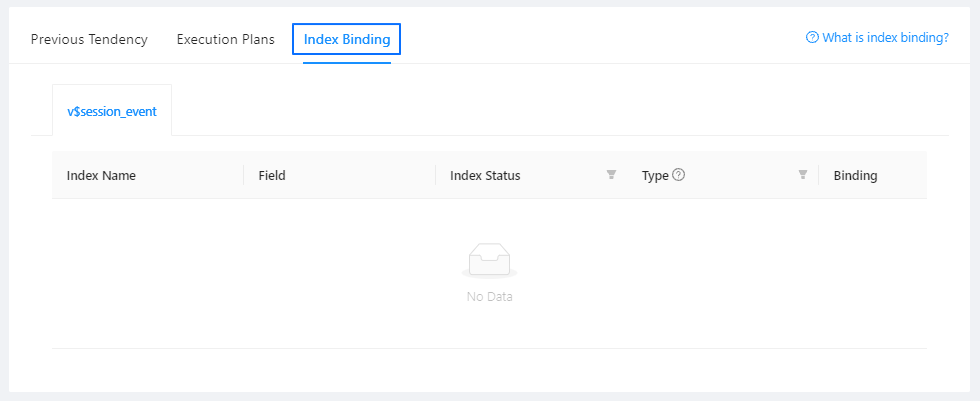Click the empty inbox No Data icon
The width and height of the screenshot is (980, 401).
pyautogui.click(x=489, y=261)
